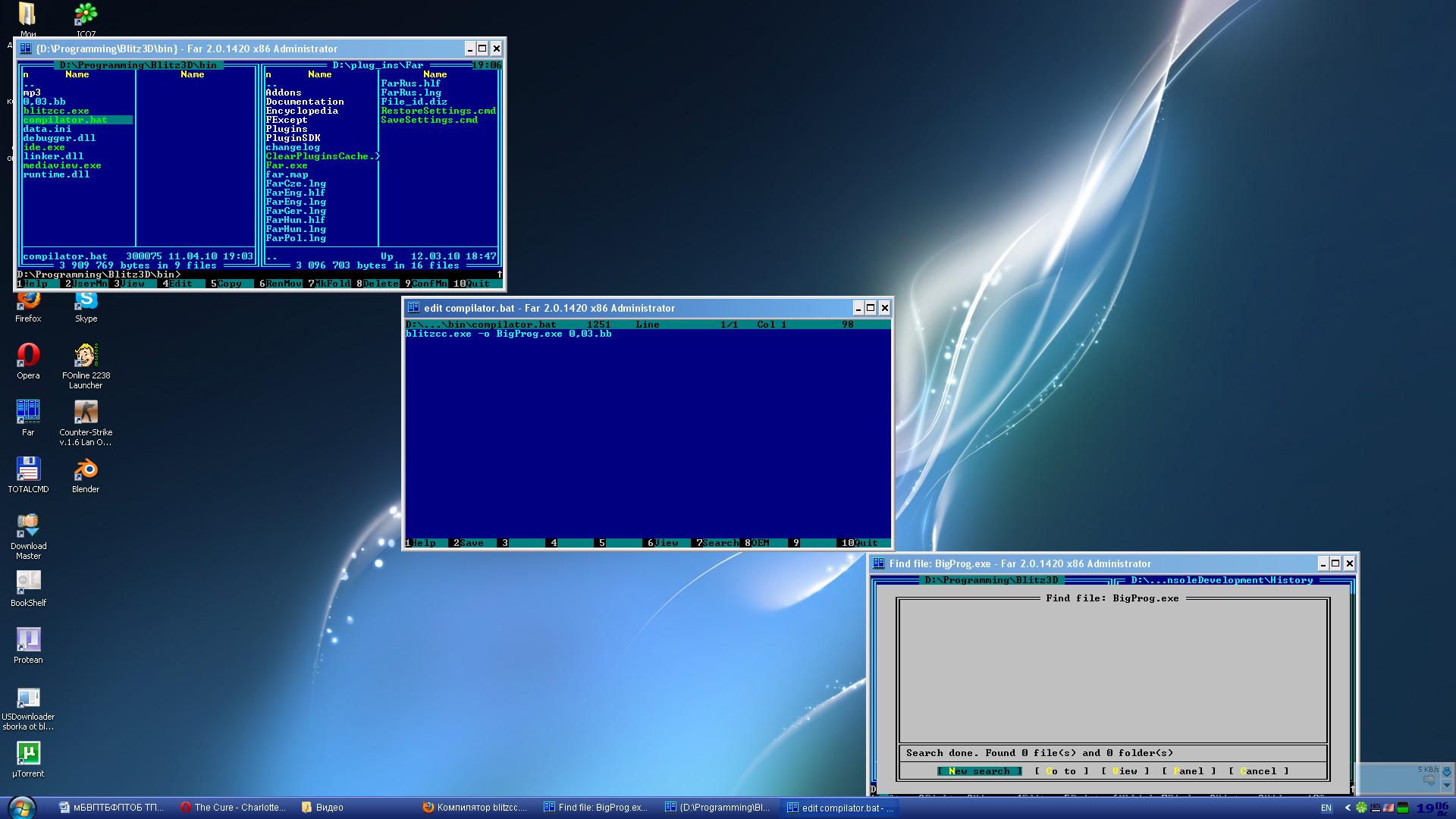Viewport: 1456px width, 819px height.
Task: Open the Far manager desktop icon
Action: click(x=28, y=412)
